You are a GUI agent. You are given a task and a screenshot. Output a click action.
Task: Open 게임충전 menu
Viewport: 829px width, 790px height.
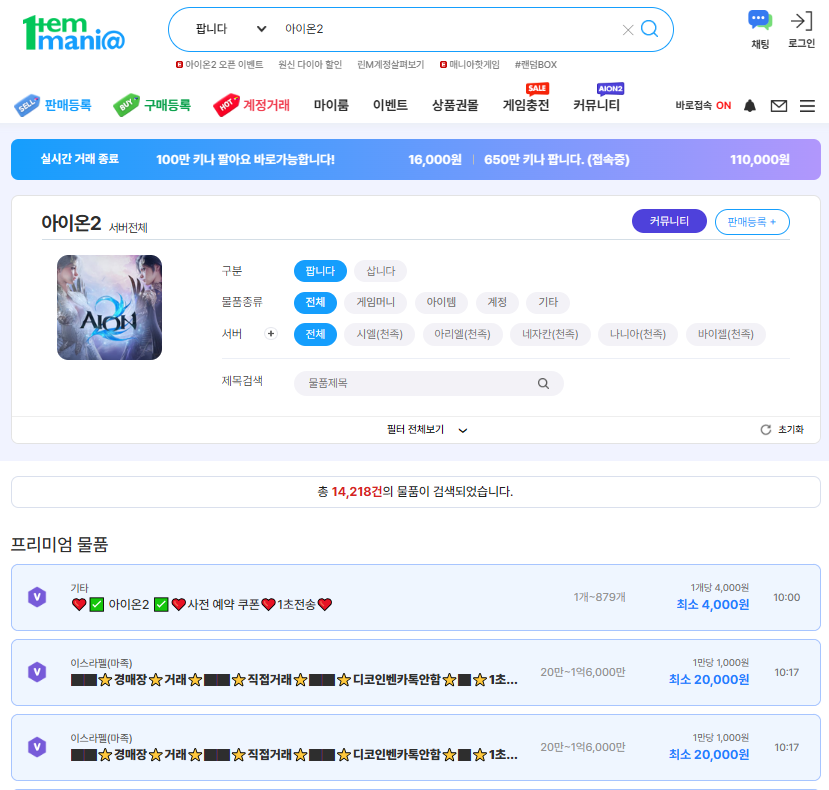point(526,105)
